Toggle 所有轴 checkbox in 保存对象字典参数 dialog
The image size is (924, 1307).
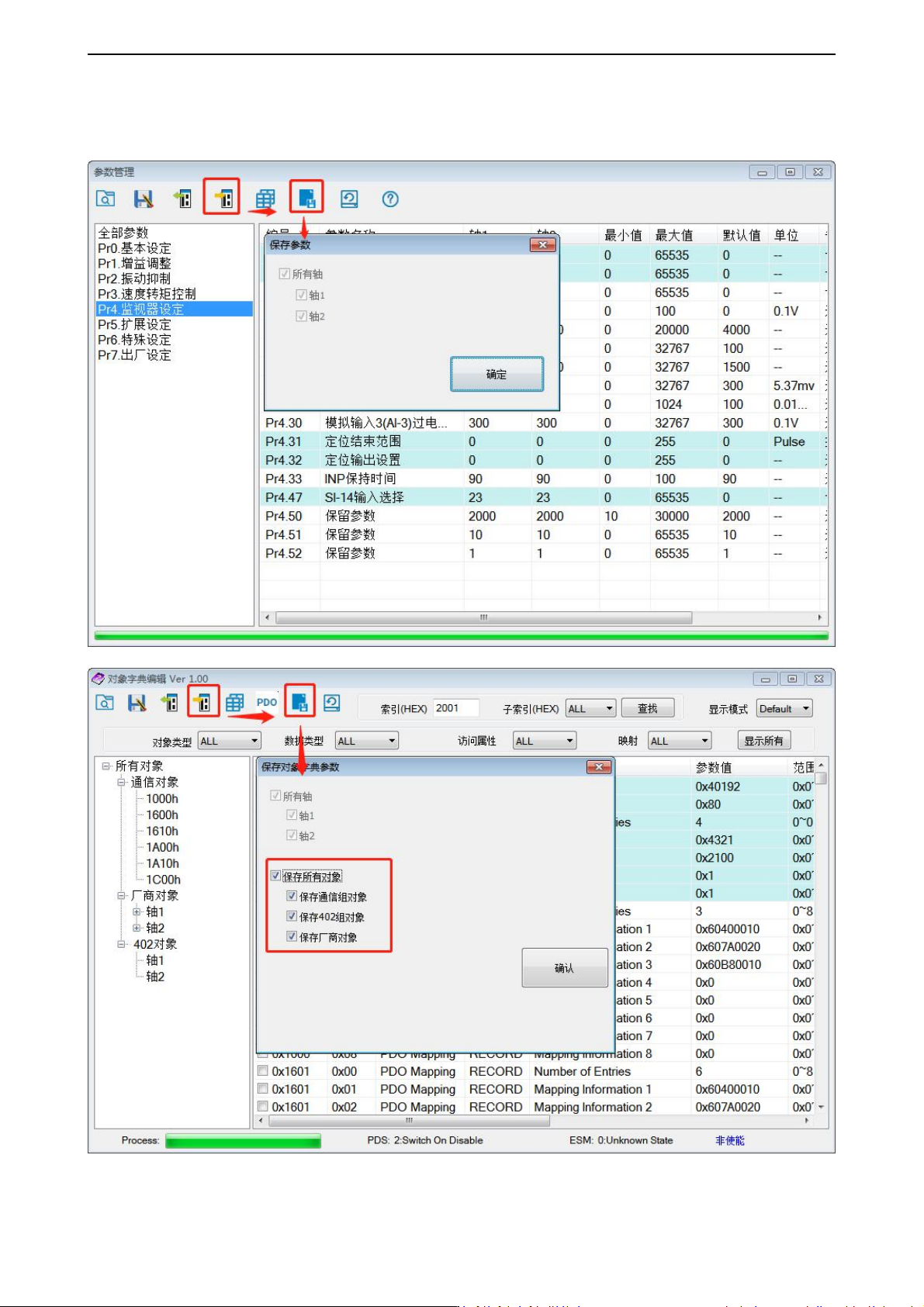click(275, 796)
